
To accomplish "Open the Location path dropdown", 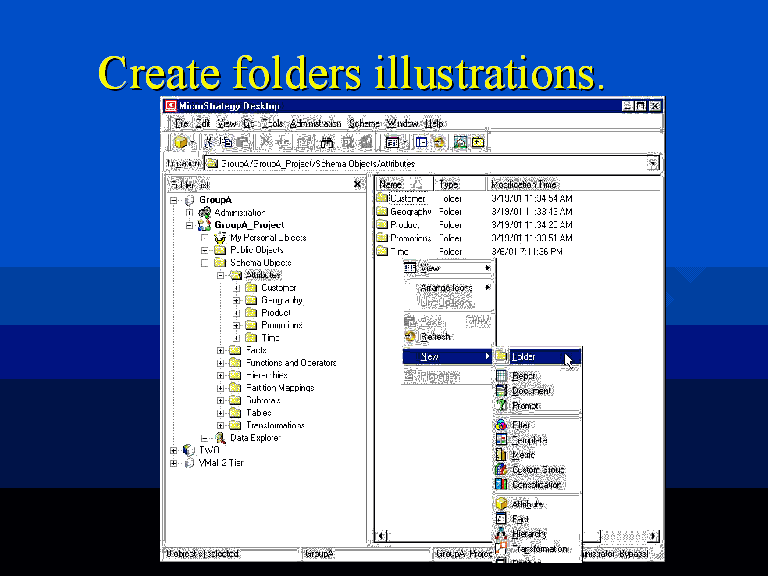I will [653, 163].
